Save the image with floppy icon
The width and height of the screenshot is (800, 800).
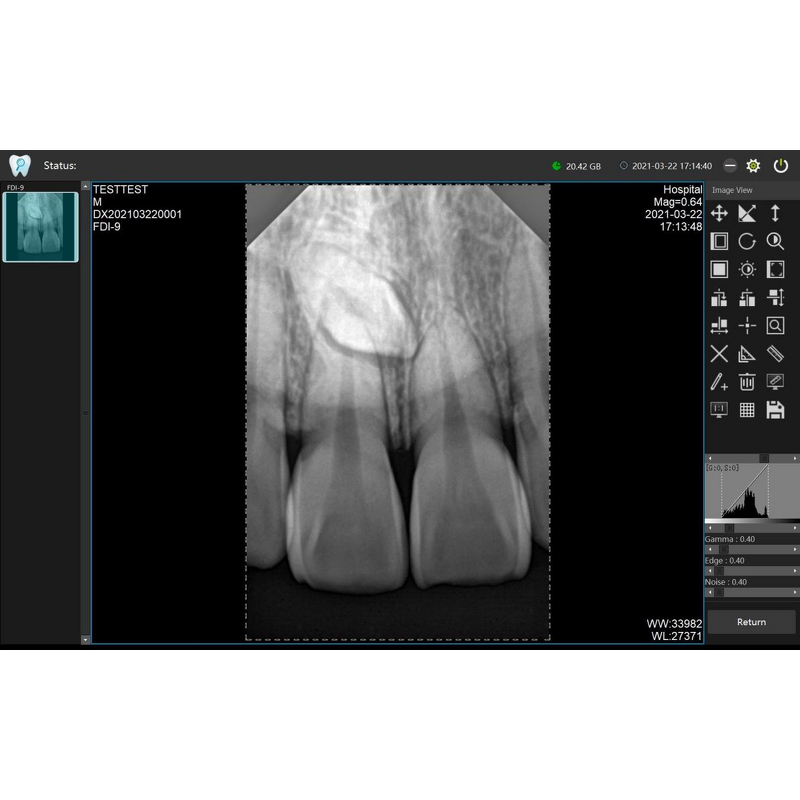(776, 408)
